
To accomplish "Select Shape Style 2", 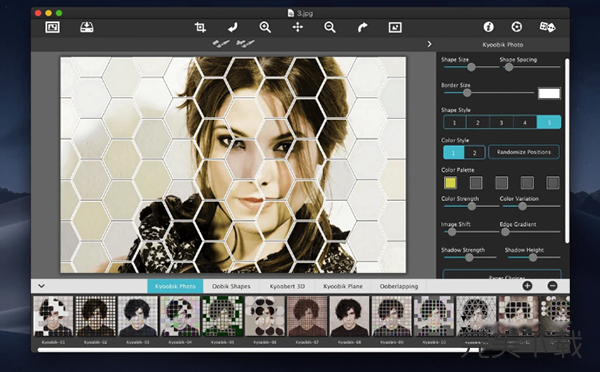I will tap(478, 122).
